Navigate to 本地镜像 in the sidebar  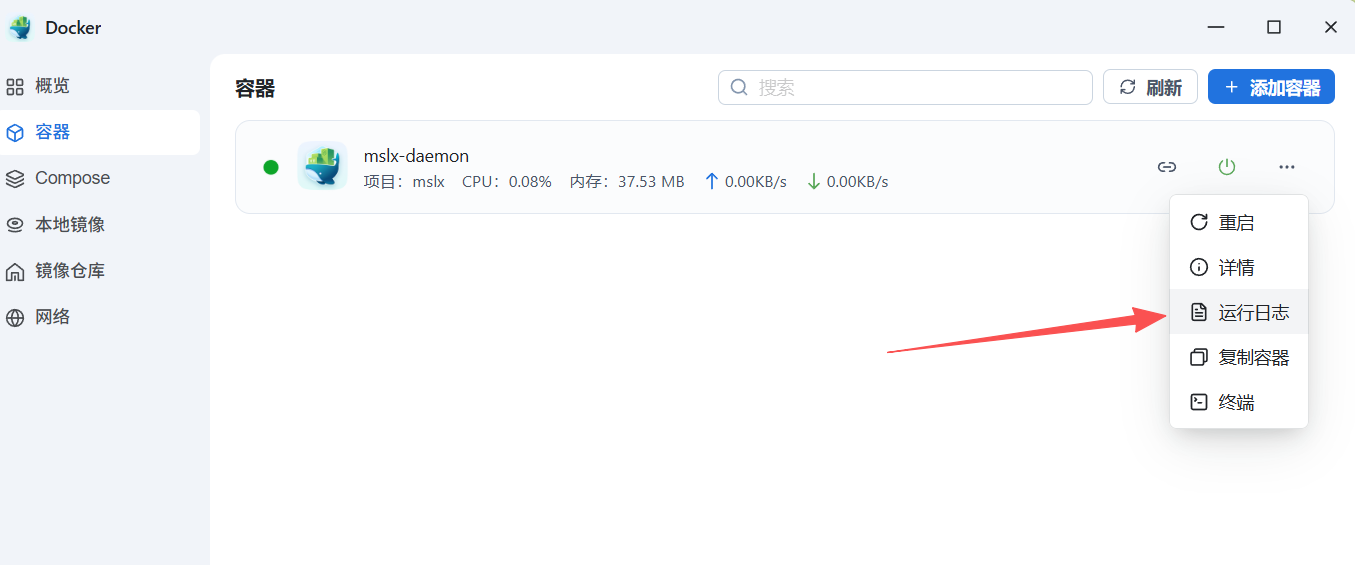(x=70, y=225)
